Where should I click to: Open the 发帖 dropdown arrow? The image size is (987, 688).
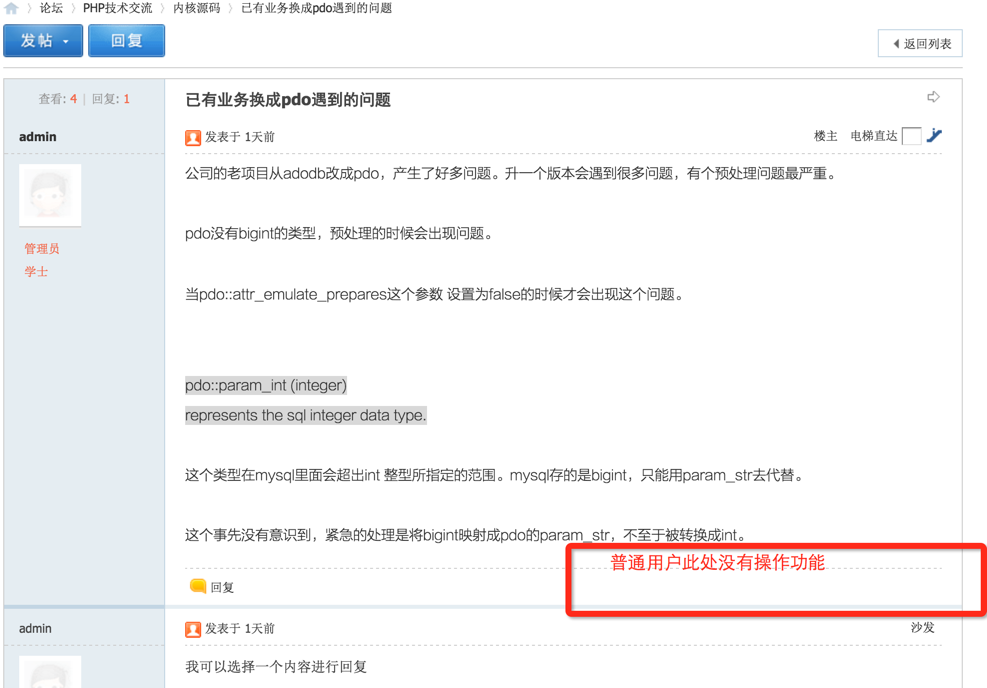(x=65, y=42)
